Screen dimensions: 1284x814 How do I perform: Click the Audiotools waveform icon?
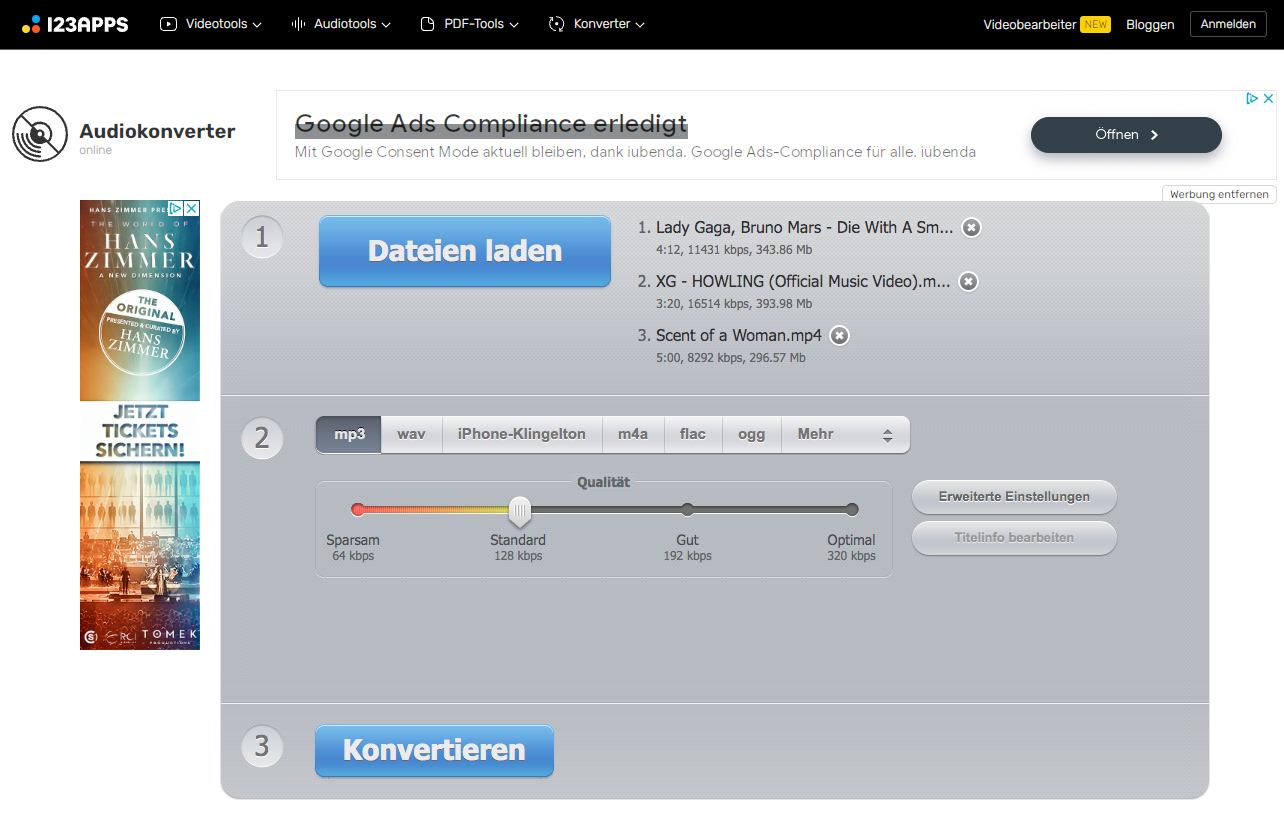point(298,24)
